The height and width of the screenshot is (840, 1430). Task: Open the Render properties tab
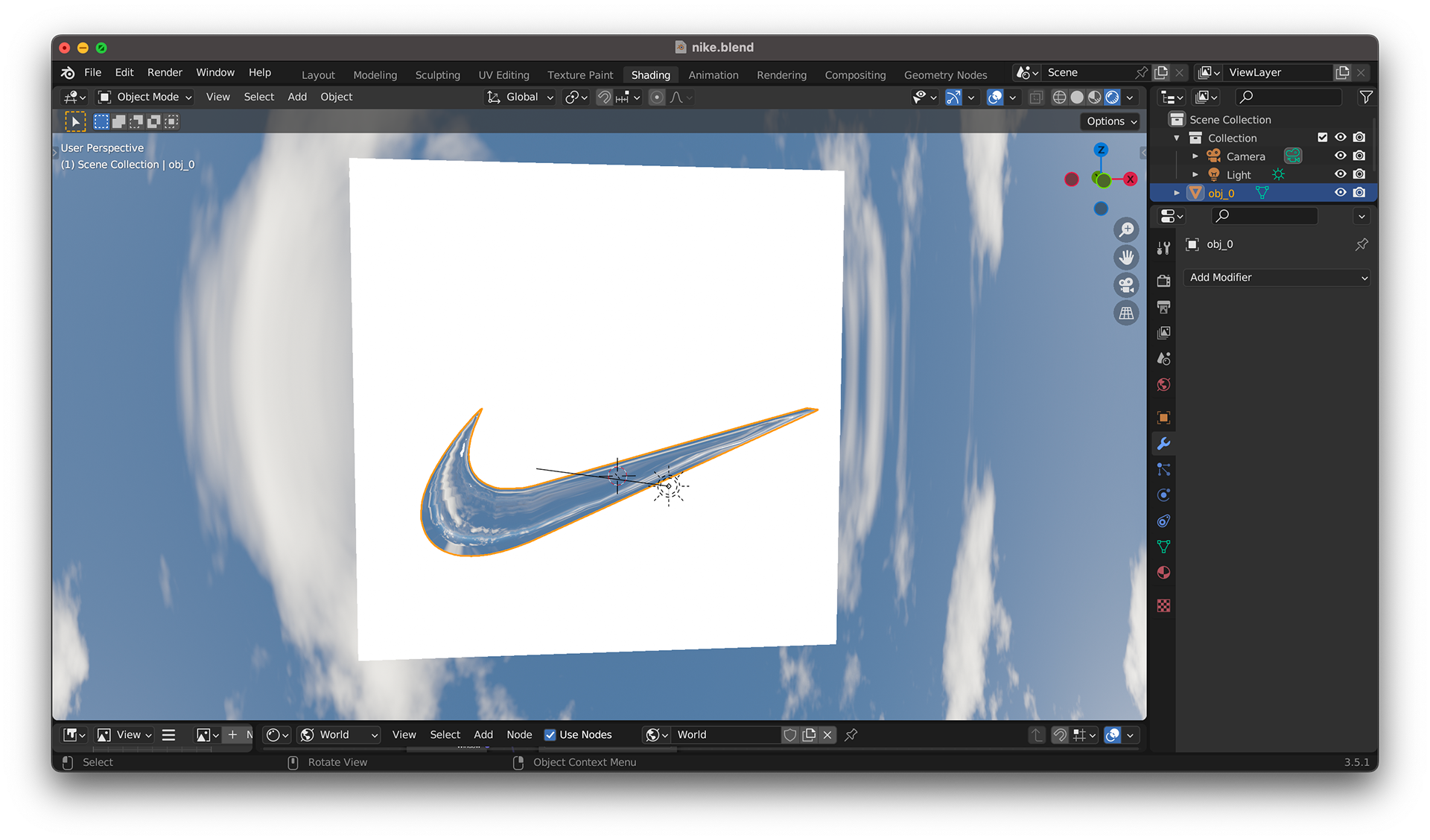click(1163, 281)
